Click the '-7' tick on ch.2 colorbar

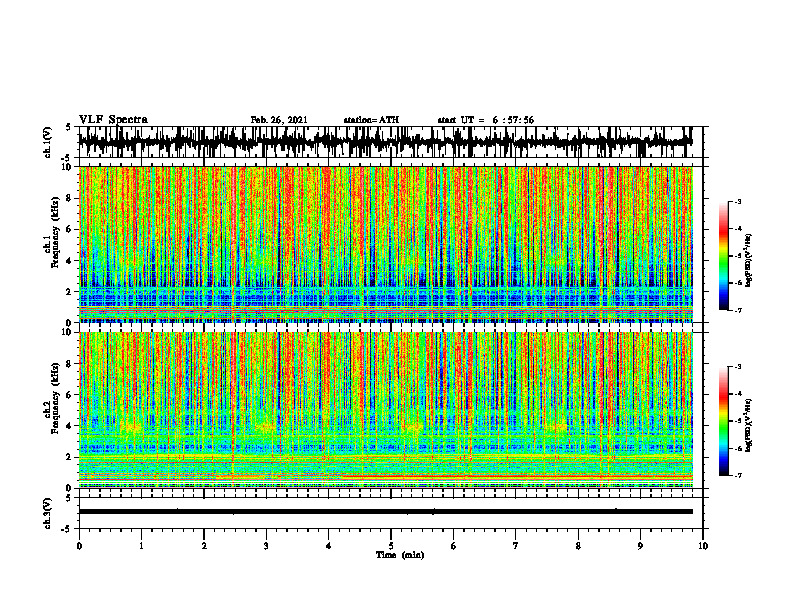pyautogui.click(x=738, y=475)
